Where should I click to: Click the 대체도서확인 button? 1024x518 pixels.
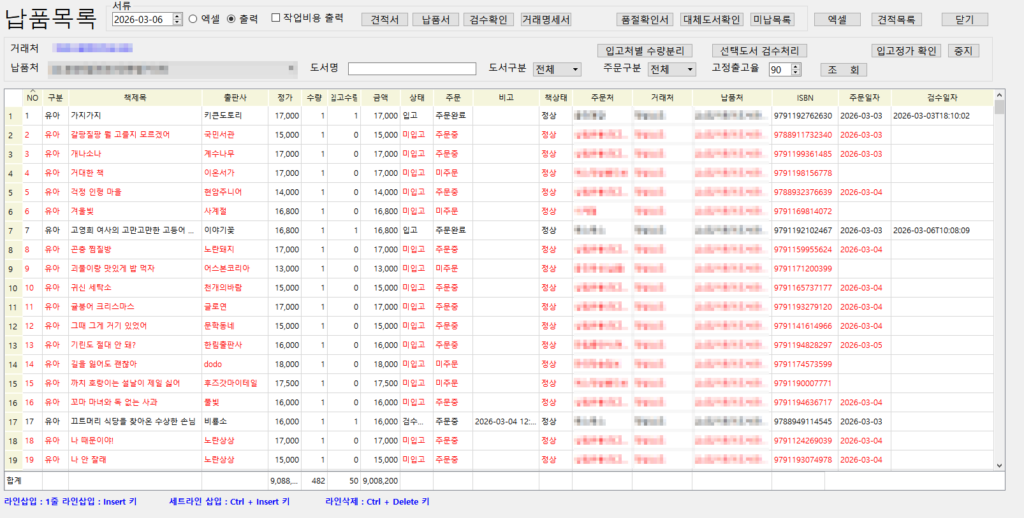click(x=712, y=19)
